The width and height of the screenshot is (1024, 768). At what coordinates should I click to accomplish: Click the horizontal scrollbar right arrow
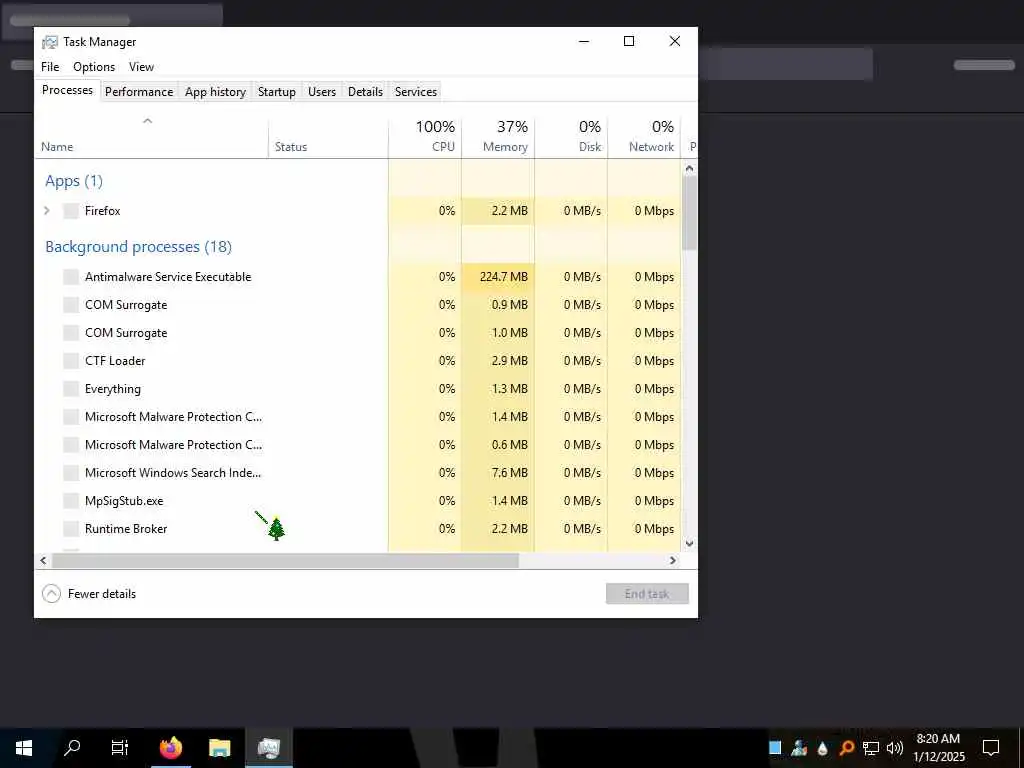coord(673,560)
